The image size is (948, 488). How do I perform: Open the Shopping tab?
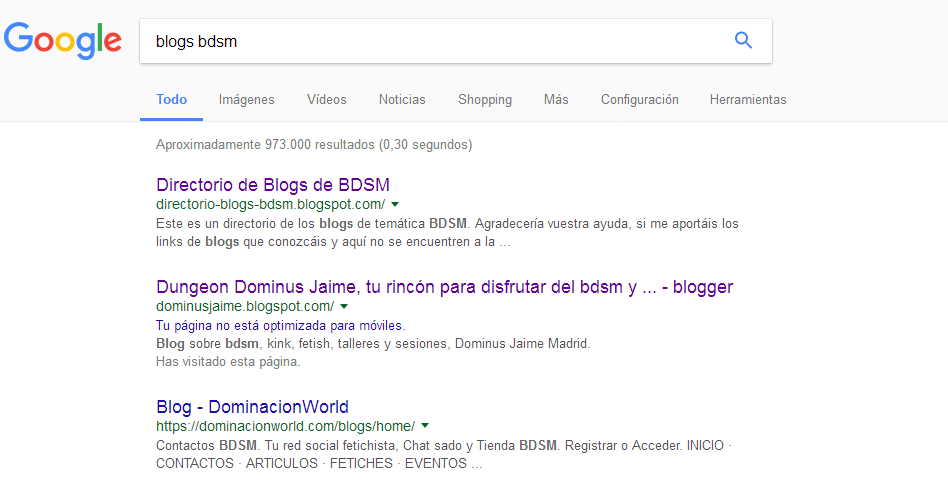click(485, 100)
